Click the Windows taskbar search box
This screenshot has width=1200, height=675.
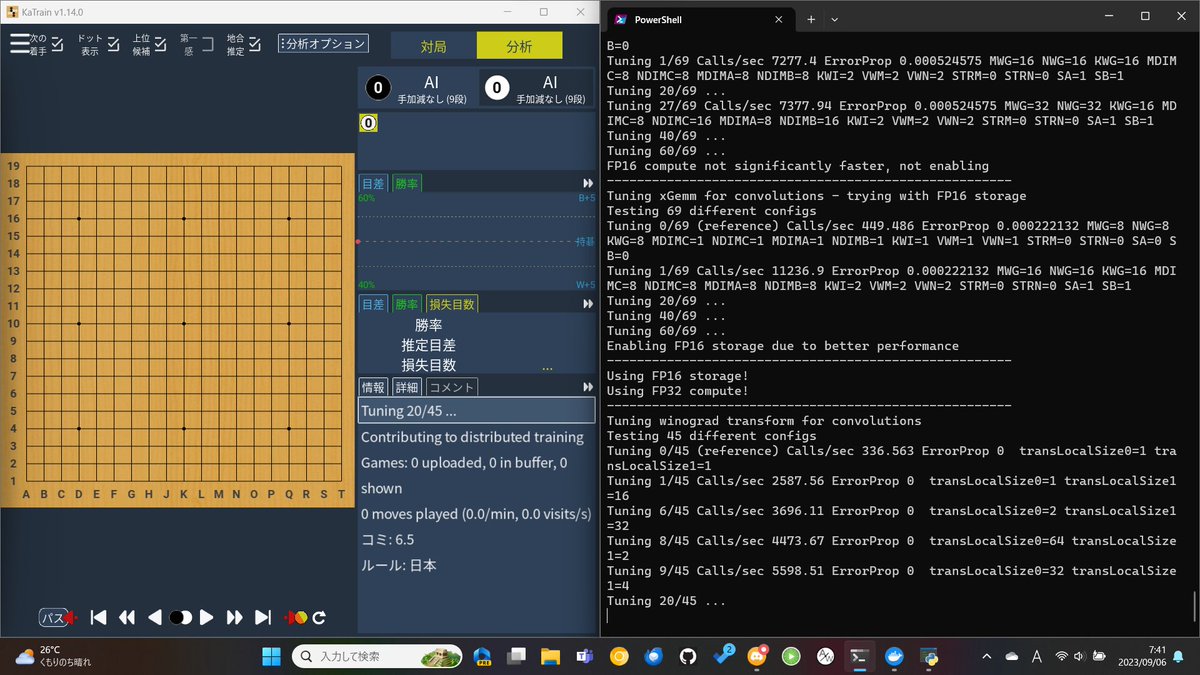381,657
